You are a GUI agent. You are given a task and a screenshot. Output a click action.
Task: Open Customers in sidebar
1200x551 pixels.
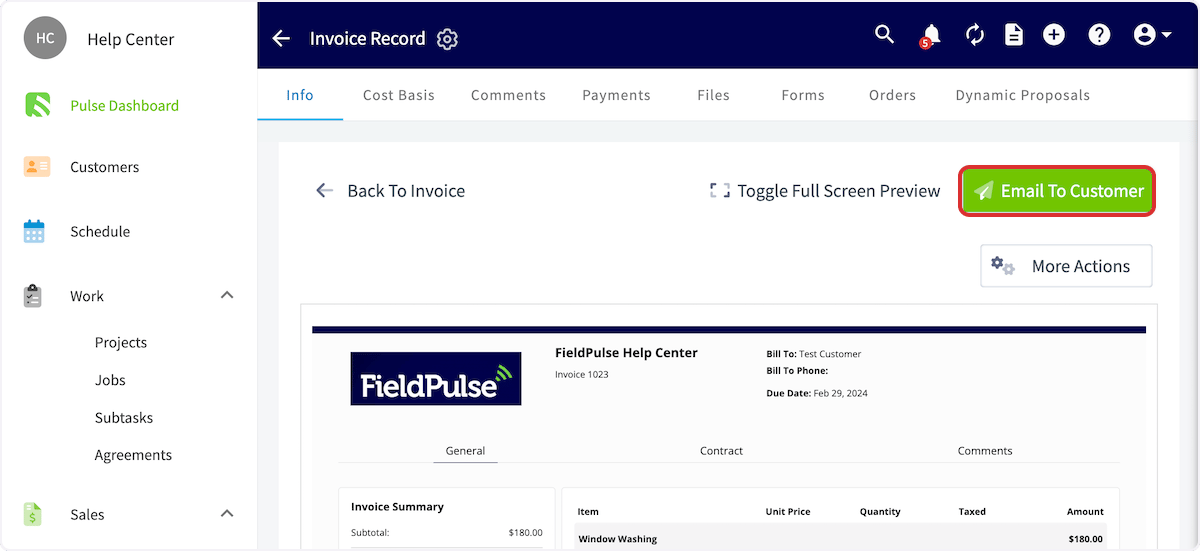[x=104, y=167]
